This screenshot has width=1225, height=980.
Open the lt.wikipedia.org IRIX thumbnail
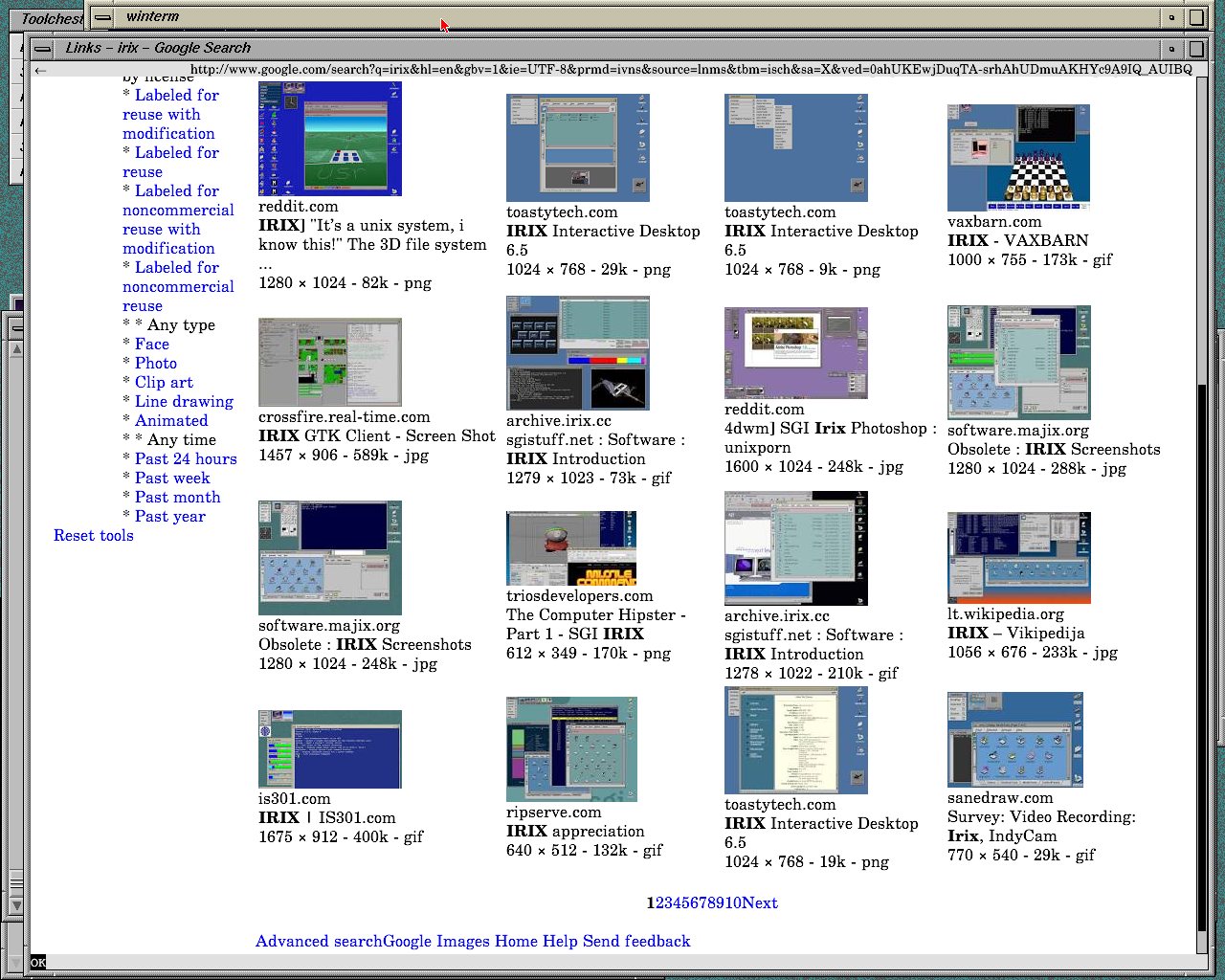[x=1018, y=558]
